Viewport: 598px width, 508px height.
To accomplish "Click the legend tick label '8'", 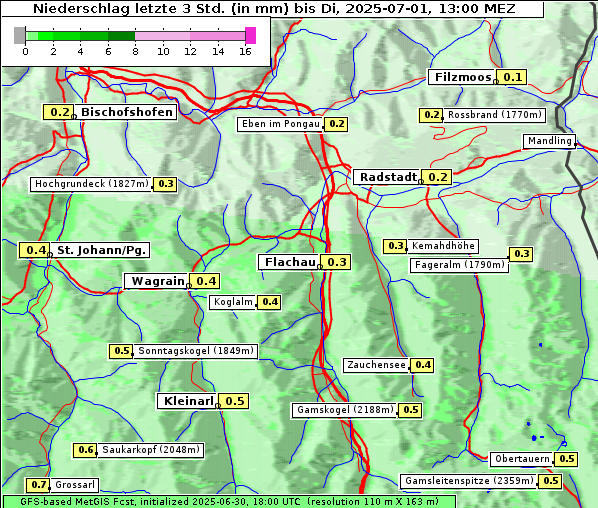I will pyautogui.click(x=135, y=51).
